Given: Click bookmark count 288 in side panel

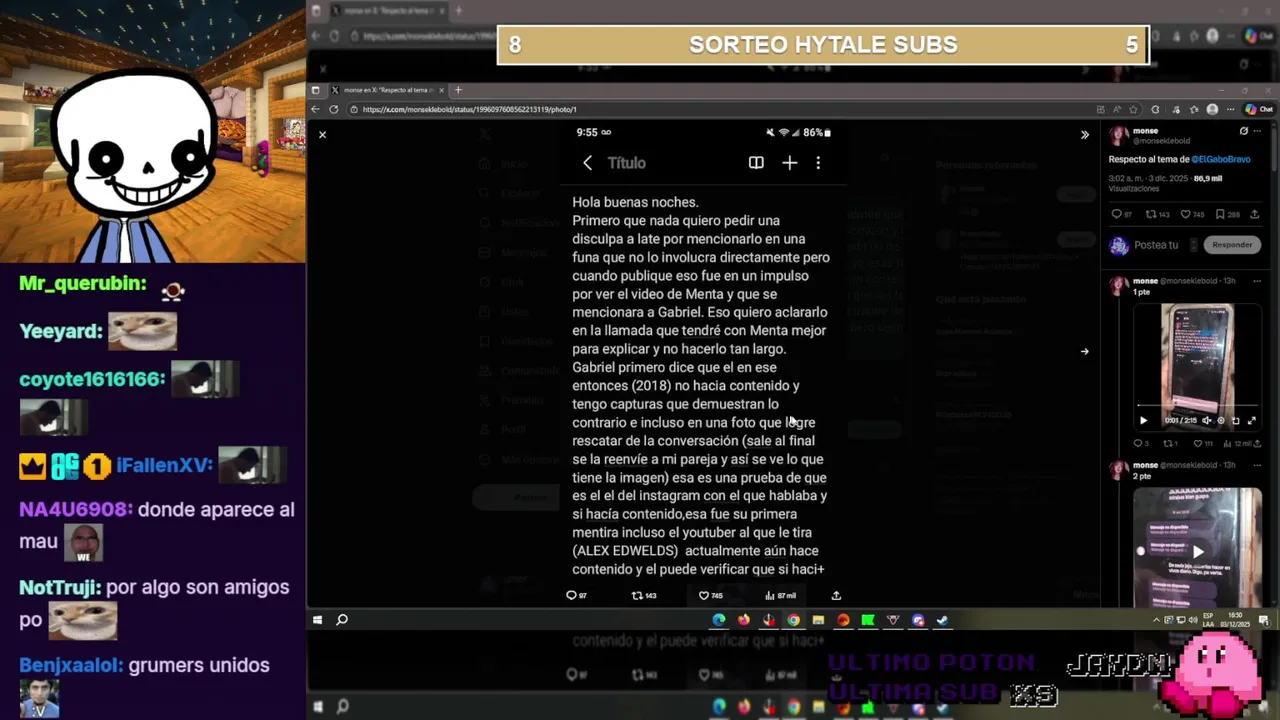Looking at the screenshot, I should (1227, 214).
